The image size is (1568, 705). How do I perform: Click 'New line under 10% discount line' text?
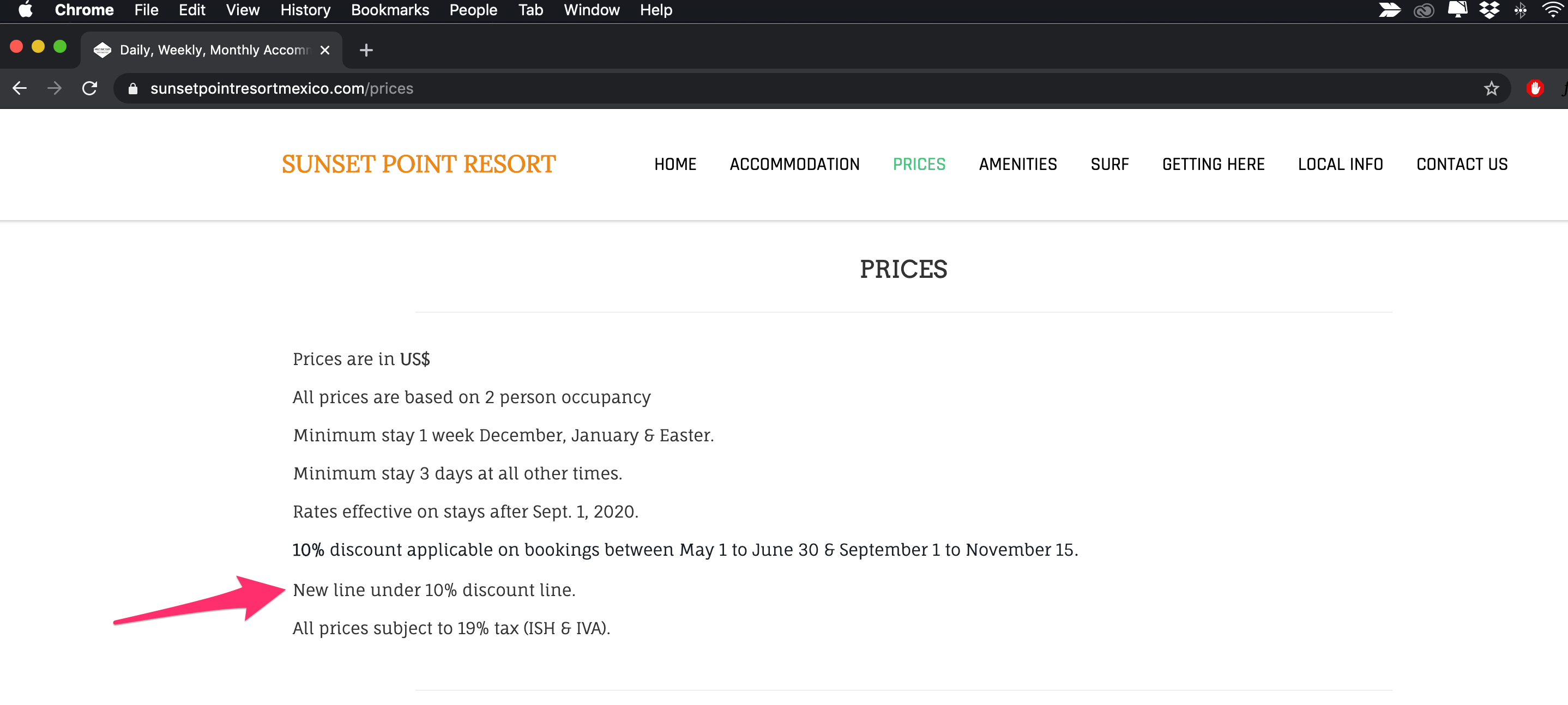click(434, 590)
